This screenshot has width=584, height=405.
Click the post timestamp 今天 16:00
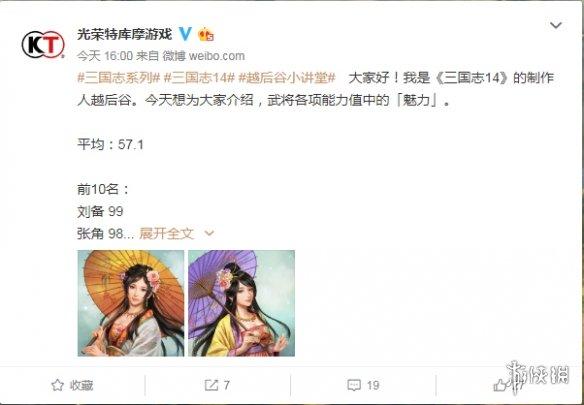(x=105, y=56)
